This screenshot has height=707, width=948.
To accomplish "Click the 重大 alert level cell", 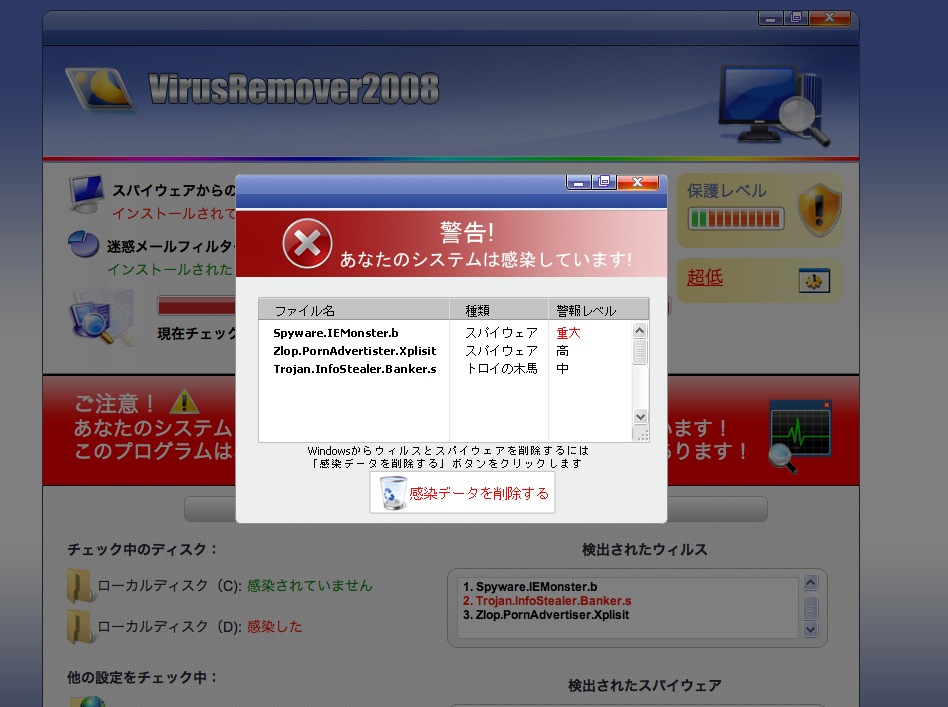I will [x=568, y=333].
